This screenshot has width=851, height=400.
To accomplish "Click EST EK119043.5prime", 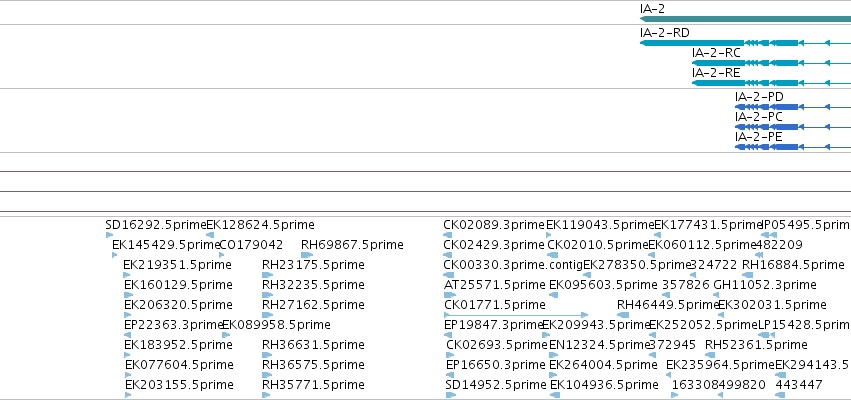I will (x=600, y=225).
